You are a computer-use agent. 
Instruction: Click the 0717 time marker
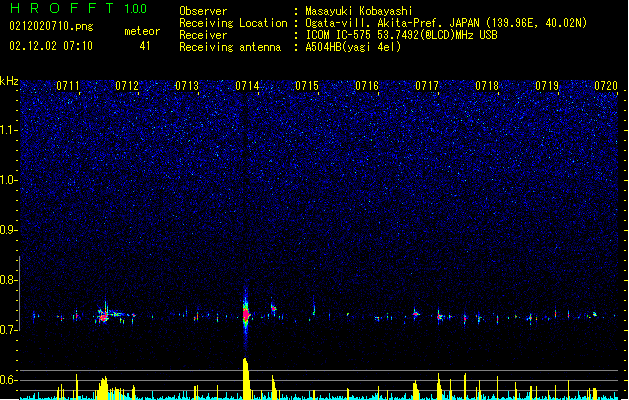tap(427, 86)
